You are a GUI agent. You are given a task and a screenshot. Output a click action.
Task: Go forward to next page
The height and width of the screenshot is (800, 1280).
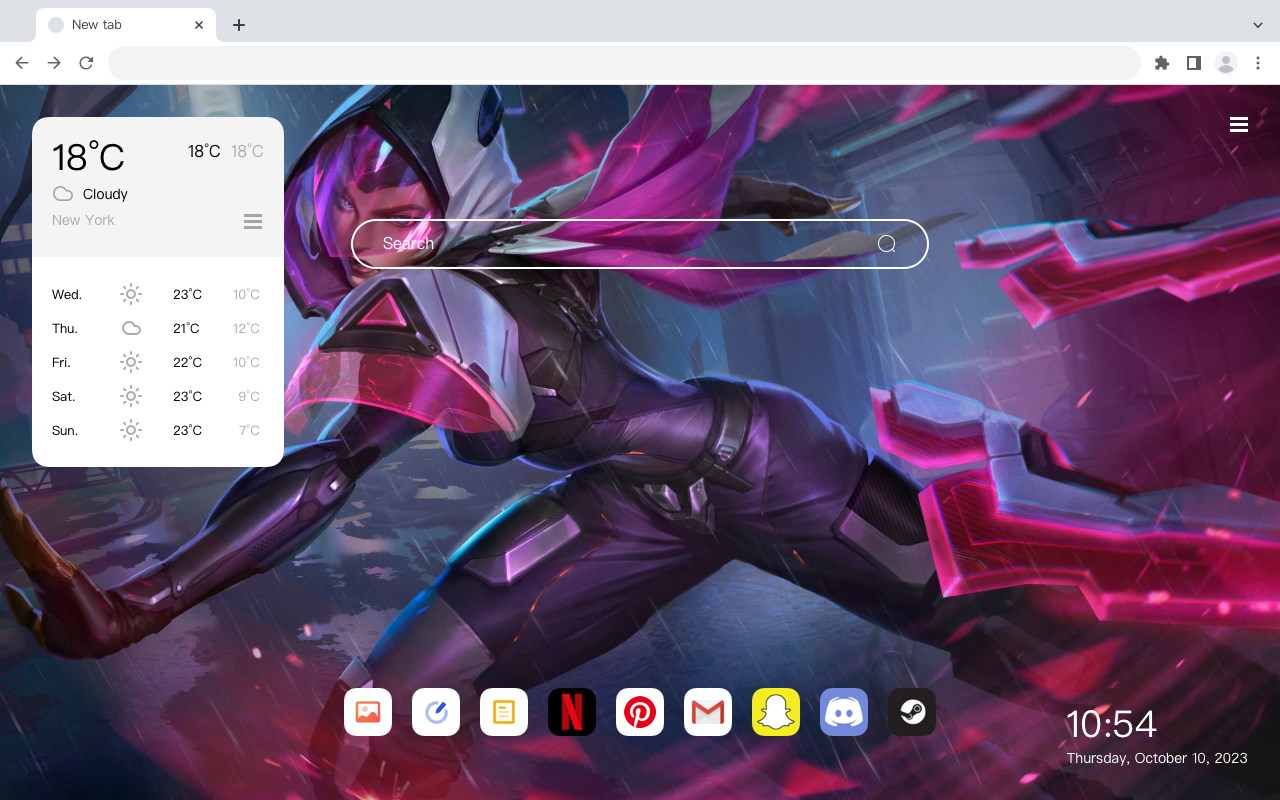coord(54,63)
